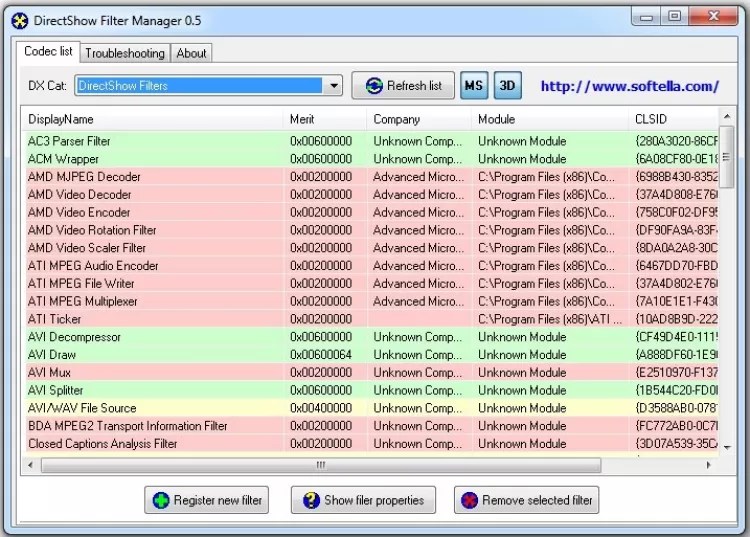Click the green plus Register icon
750x537 pixels.
pyautogui.click(x=161, y=501)
